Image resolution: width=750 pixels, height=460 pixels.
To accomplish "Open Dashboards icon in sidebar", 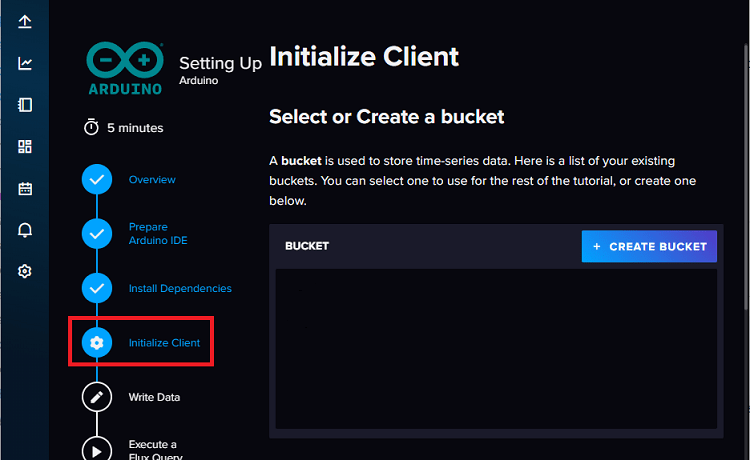I will pos(25,147).
